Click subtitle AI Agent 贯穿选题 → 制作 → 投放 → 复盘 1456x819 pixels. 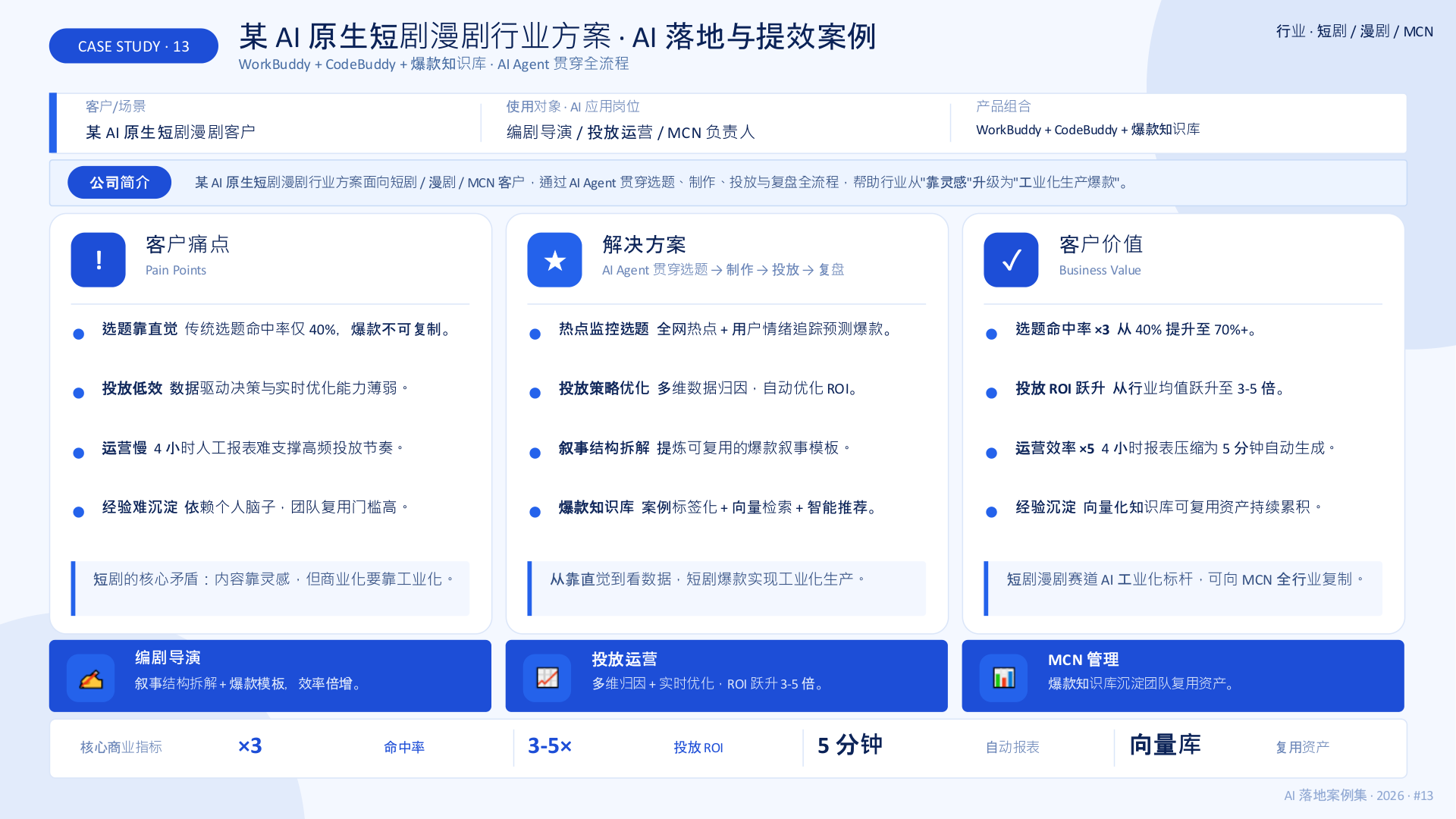(723, 270)
